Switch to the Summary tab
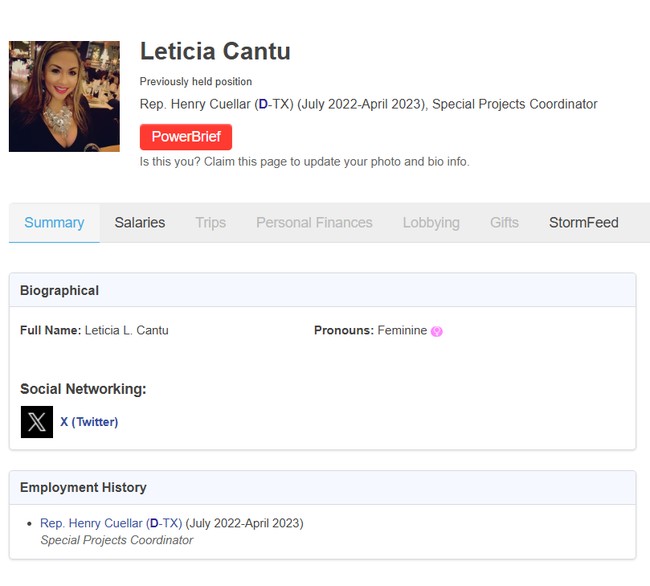This screenshot has height=586, width=650. click(x=54, y=223)
